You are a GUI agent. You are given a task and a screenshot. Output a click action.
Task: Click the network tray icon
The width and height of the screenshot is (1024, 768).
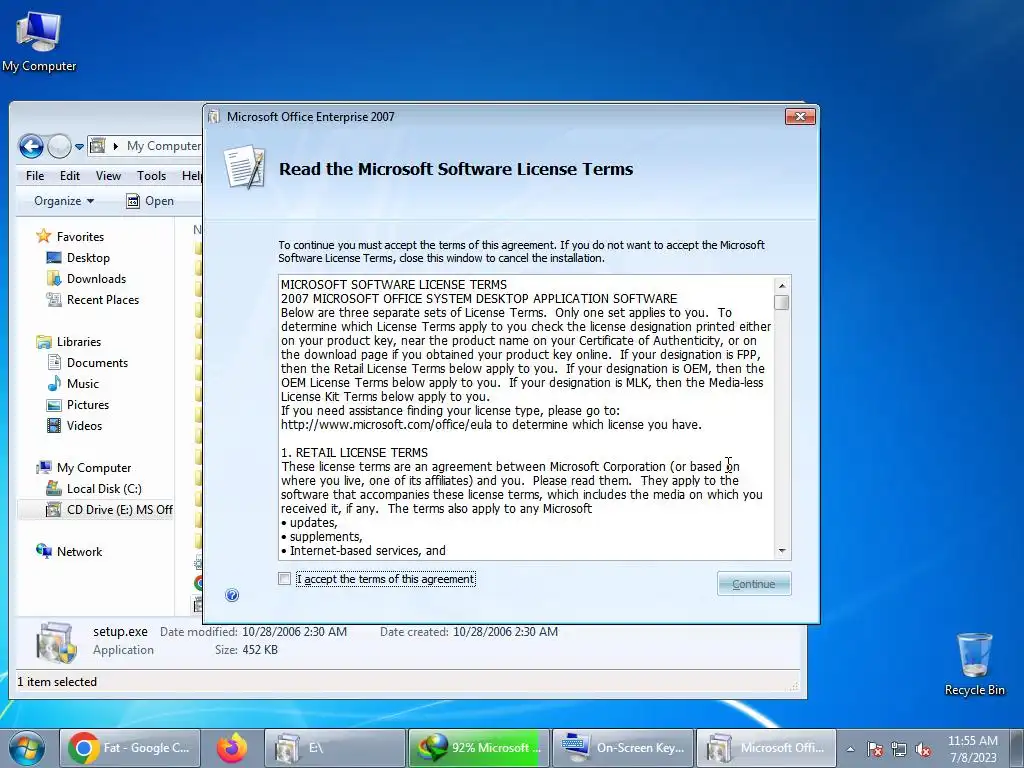899,749
